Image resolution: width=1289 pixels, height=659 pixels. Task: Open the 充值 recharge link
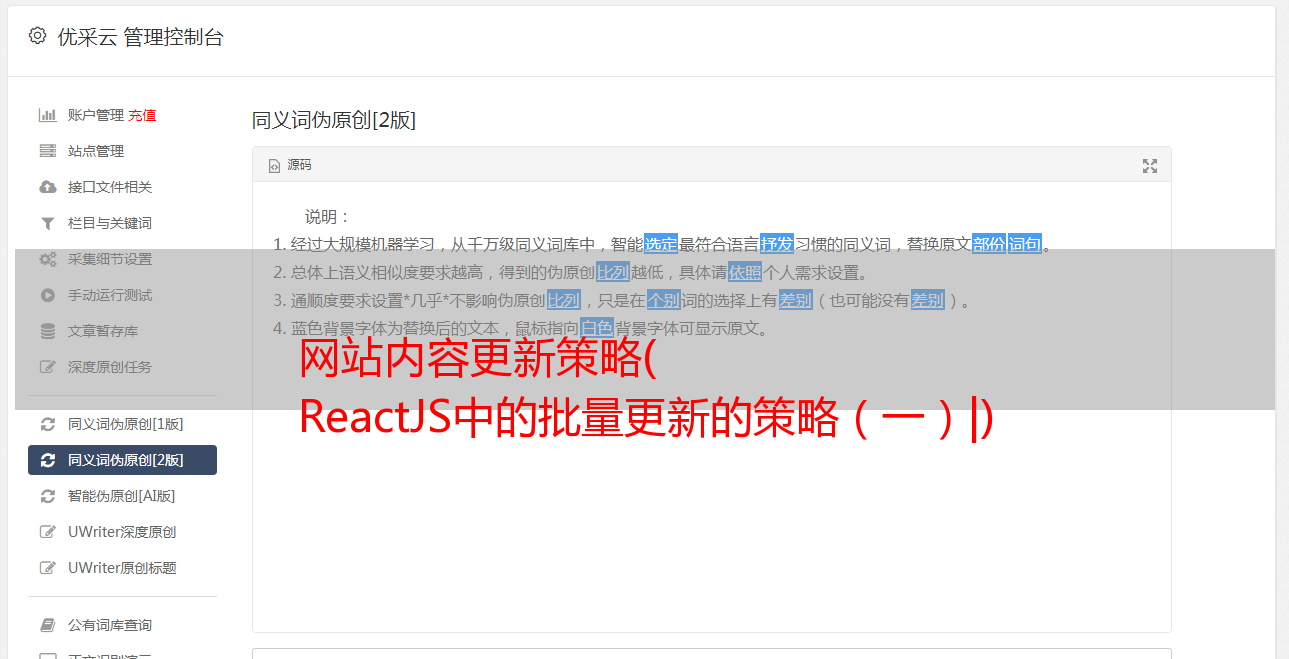pyautogui.click(x=142, y=115)
